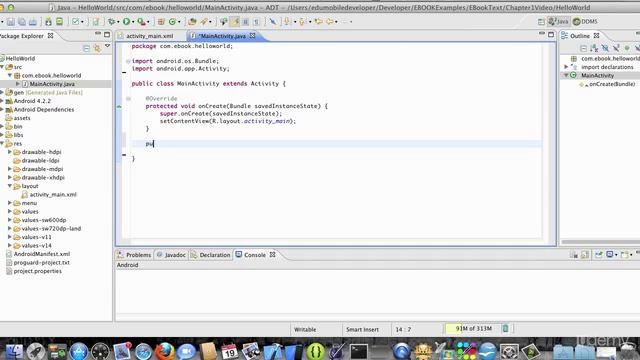Open the New Java Class dropdown arrow
The width and height of the screenshot is (640, 360).
coord(179,22)
